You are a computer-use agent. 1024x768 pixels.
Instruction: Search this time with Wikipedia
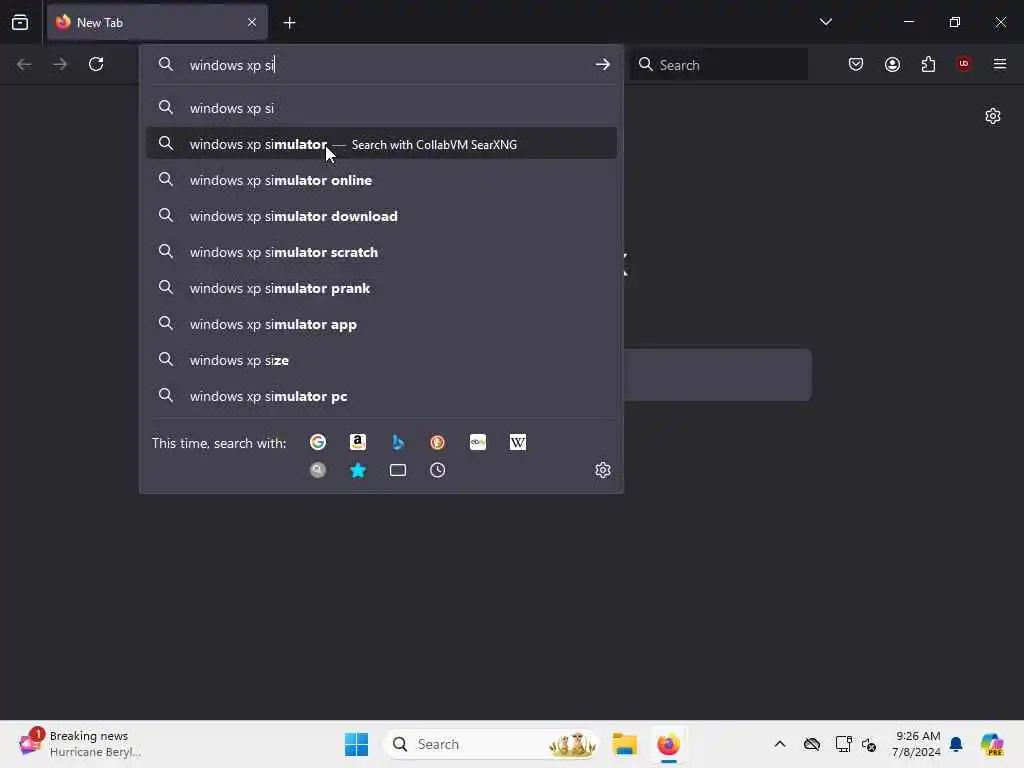518,442
